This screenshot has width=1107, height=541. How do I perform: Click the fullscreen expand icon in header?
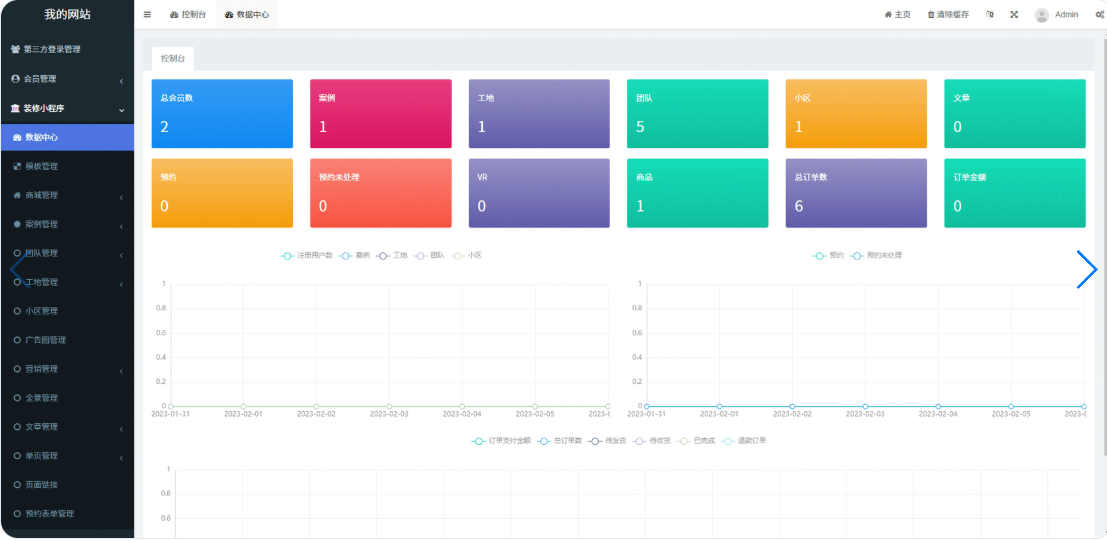click(1014, 15)
